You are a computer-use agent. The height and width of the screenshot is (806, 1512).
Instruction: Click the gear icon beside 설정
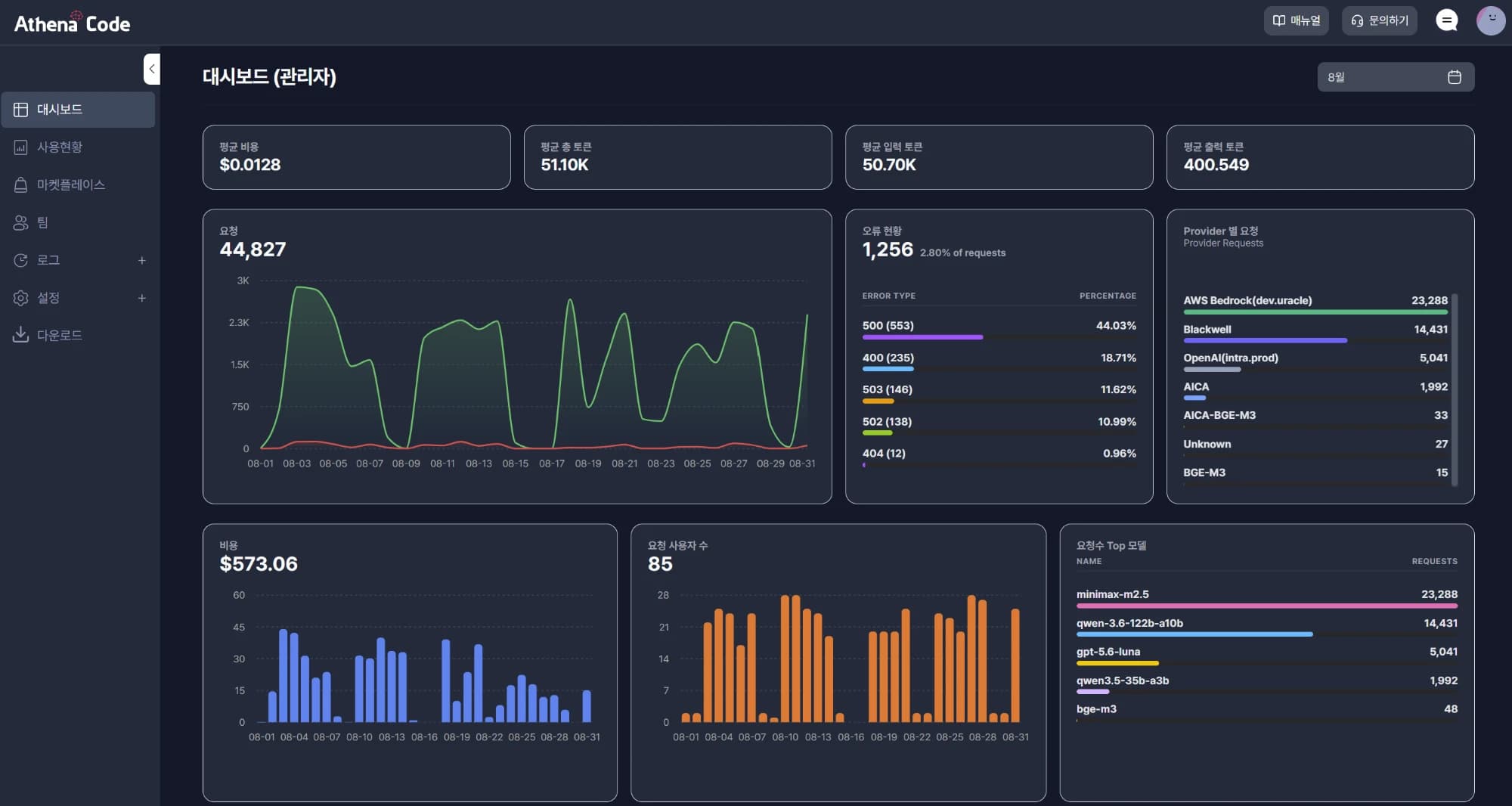click(21, 298)
